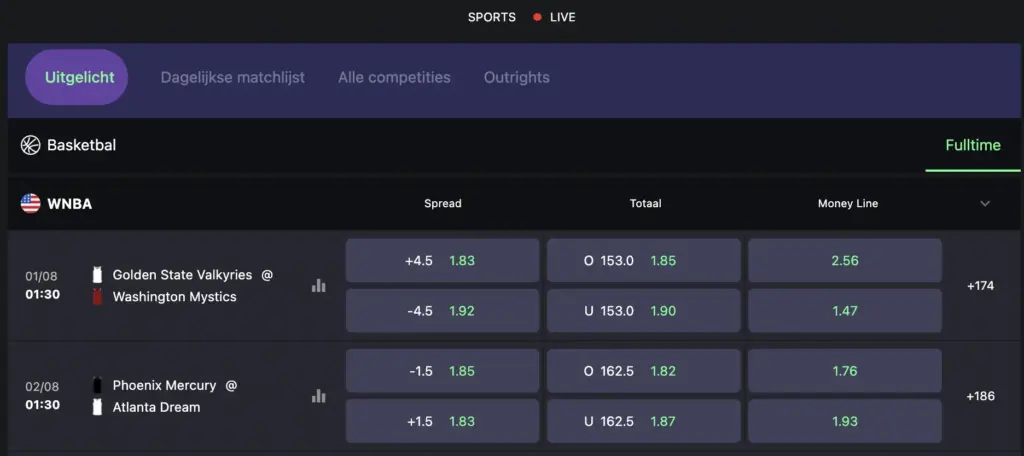Click the basketball sport icon
Viewport: 1024px width, 456px height.
coord(31,145)
